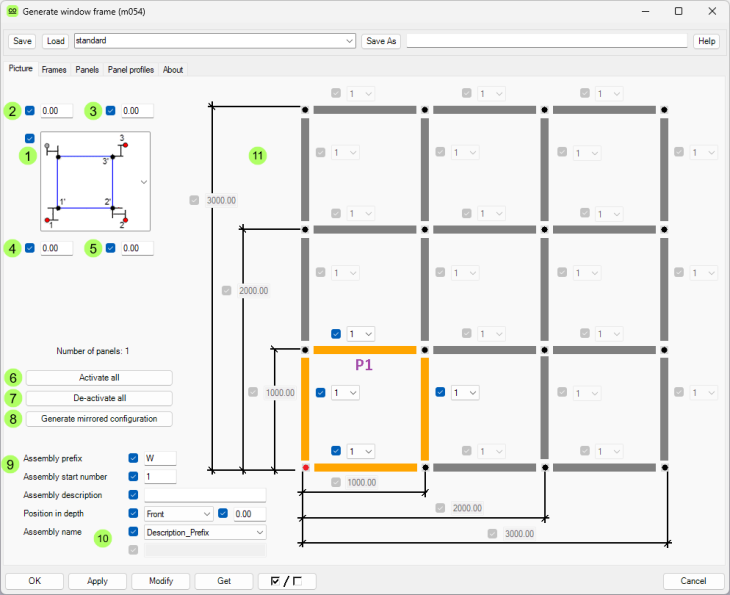Click De-activate all button
This screenshot has width=730, height=595.
point(99,398)
